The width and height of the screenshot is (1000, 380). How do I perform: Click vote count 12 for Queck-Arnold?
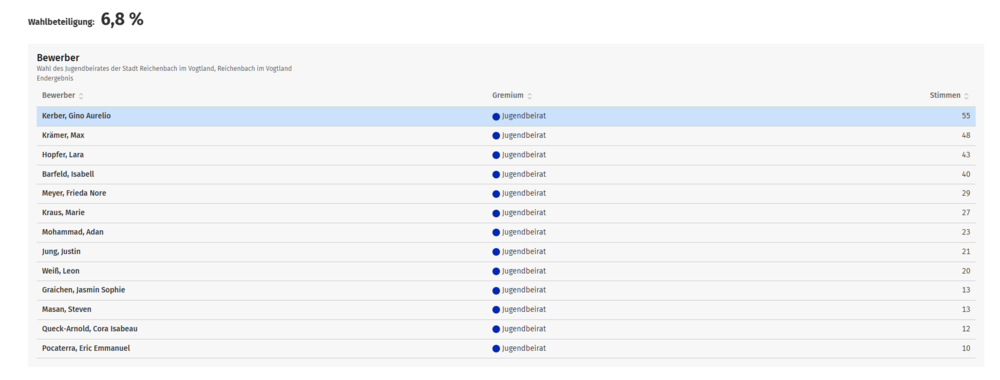[966, 329]
